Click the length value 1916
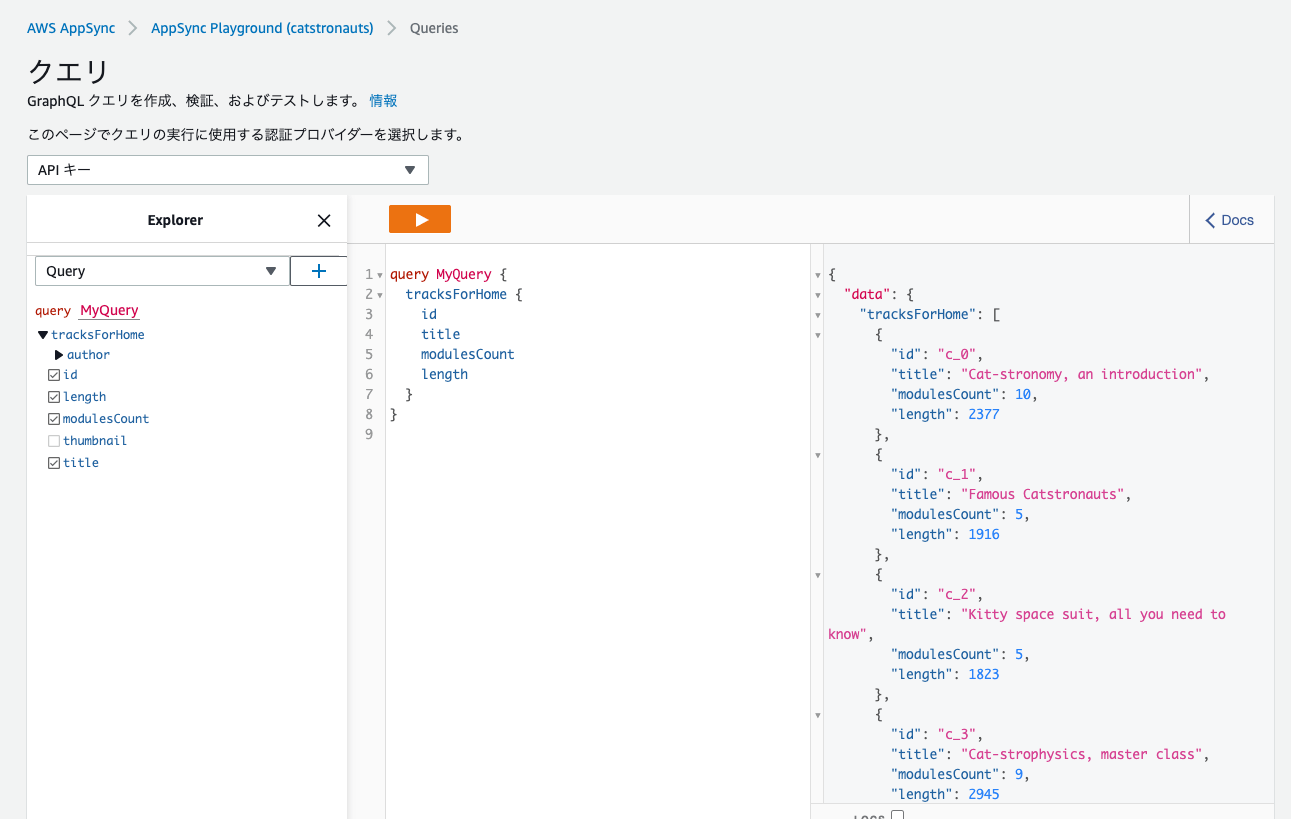 pyautogui.click(x=983, y=534)
